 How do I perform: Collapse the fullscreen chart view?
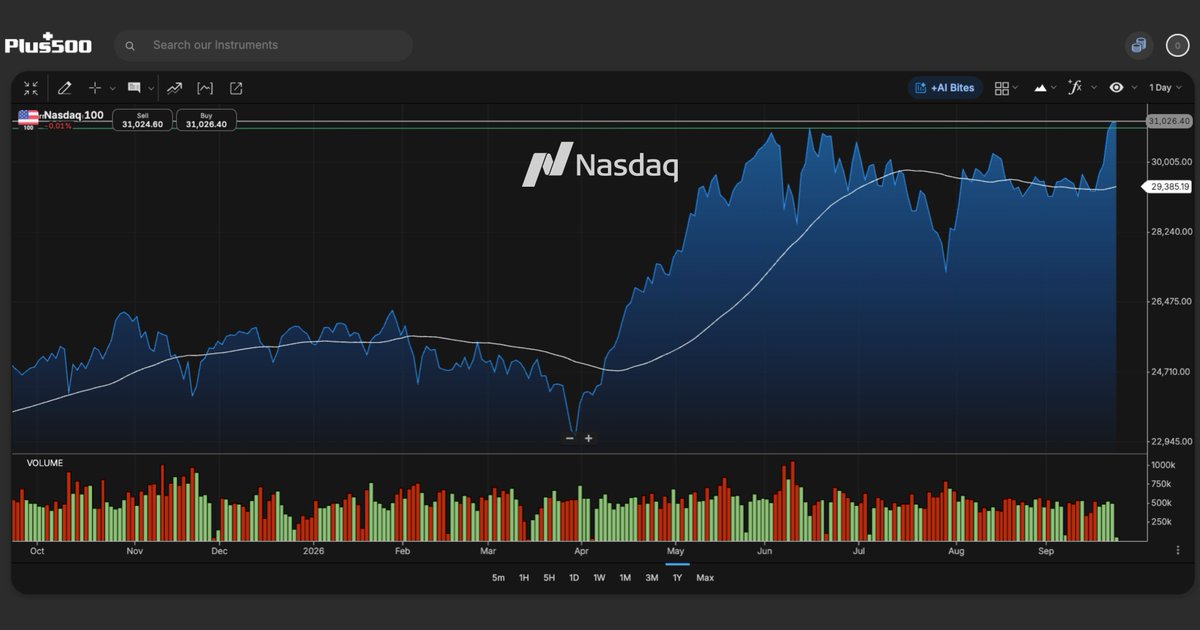point(31,88)
